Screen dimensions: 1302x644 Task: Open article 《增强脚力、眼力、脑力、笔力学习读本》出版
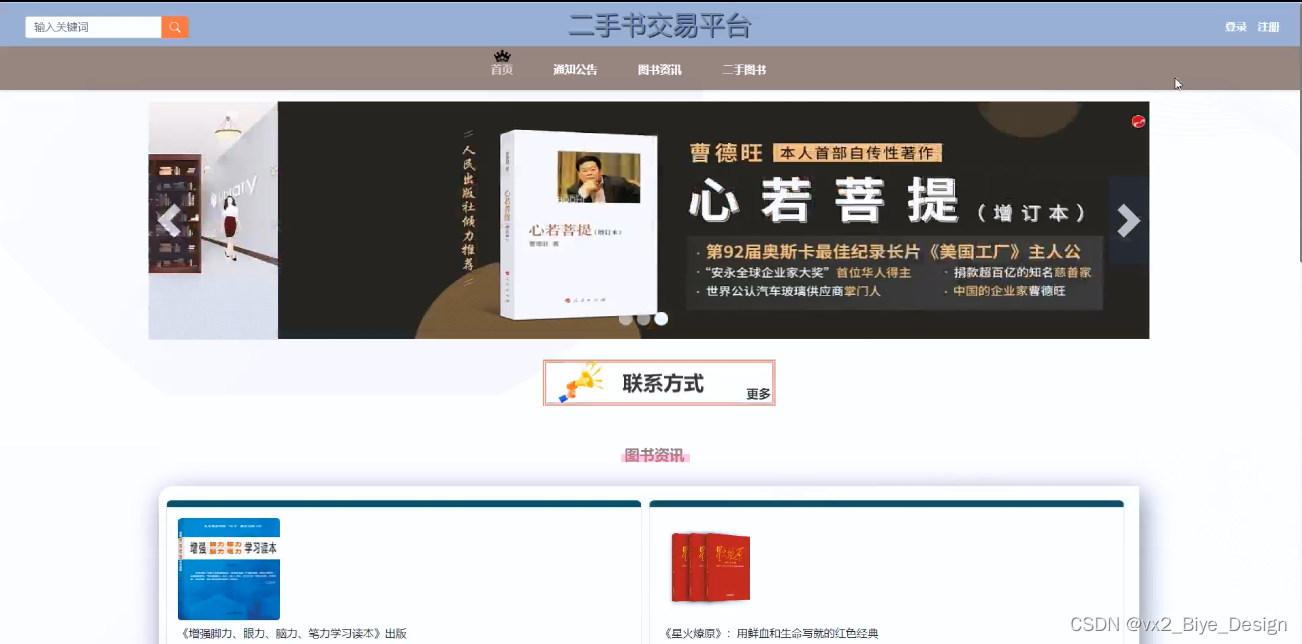[294, 633]
